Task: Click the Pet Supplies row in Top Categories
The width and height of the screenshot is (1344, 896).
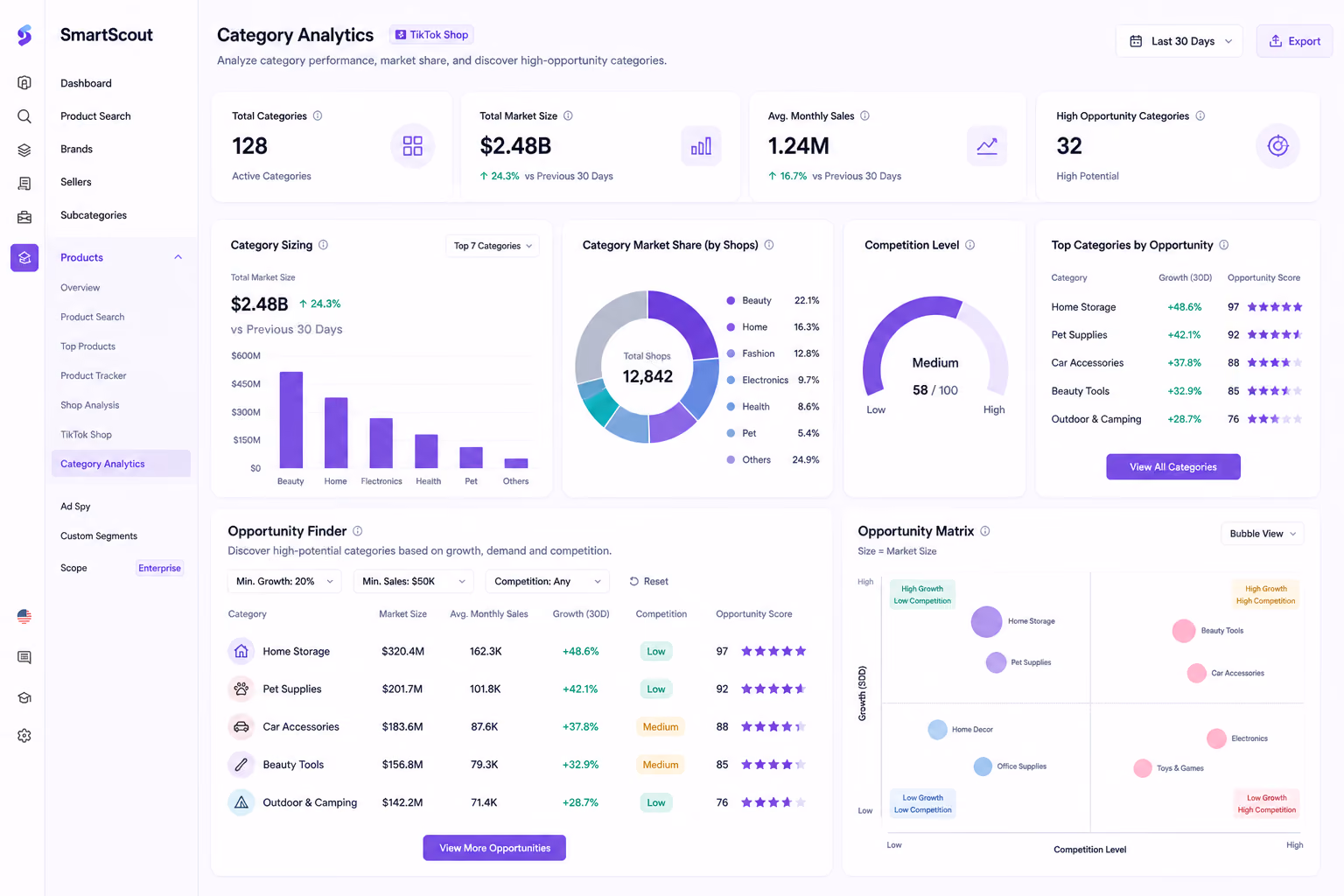Action: click(x=1177, y=335)
